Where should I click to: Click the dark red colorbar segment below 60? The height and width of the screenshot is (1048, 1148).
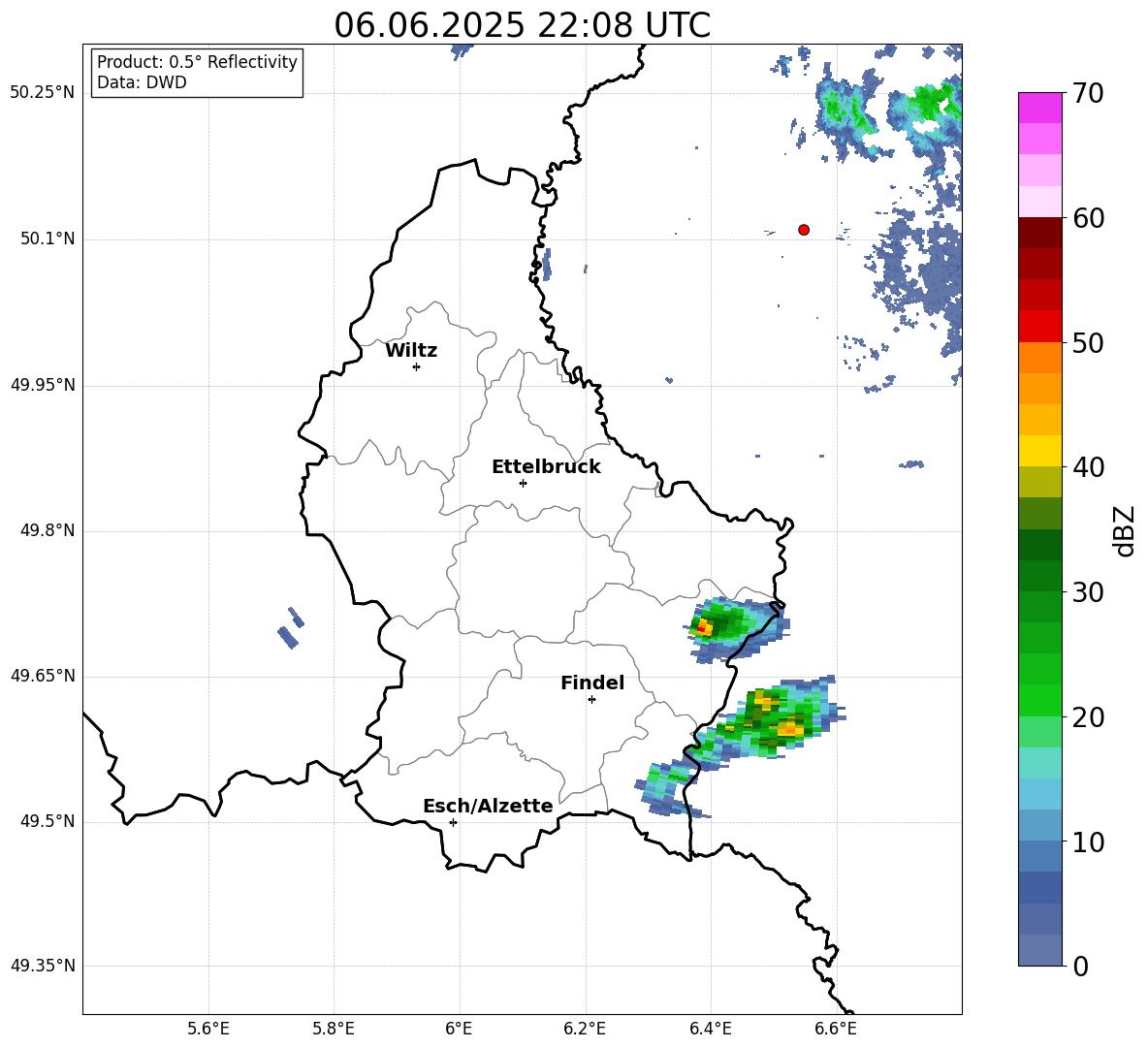tap(1040, 233)
